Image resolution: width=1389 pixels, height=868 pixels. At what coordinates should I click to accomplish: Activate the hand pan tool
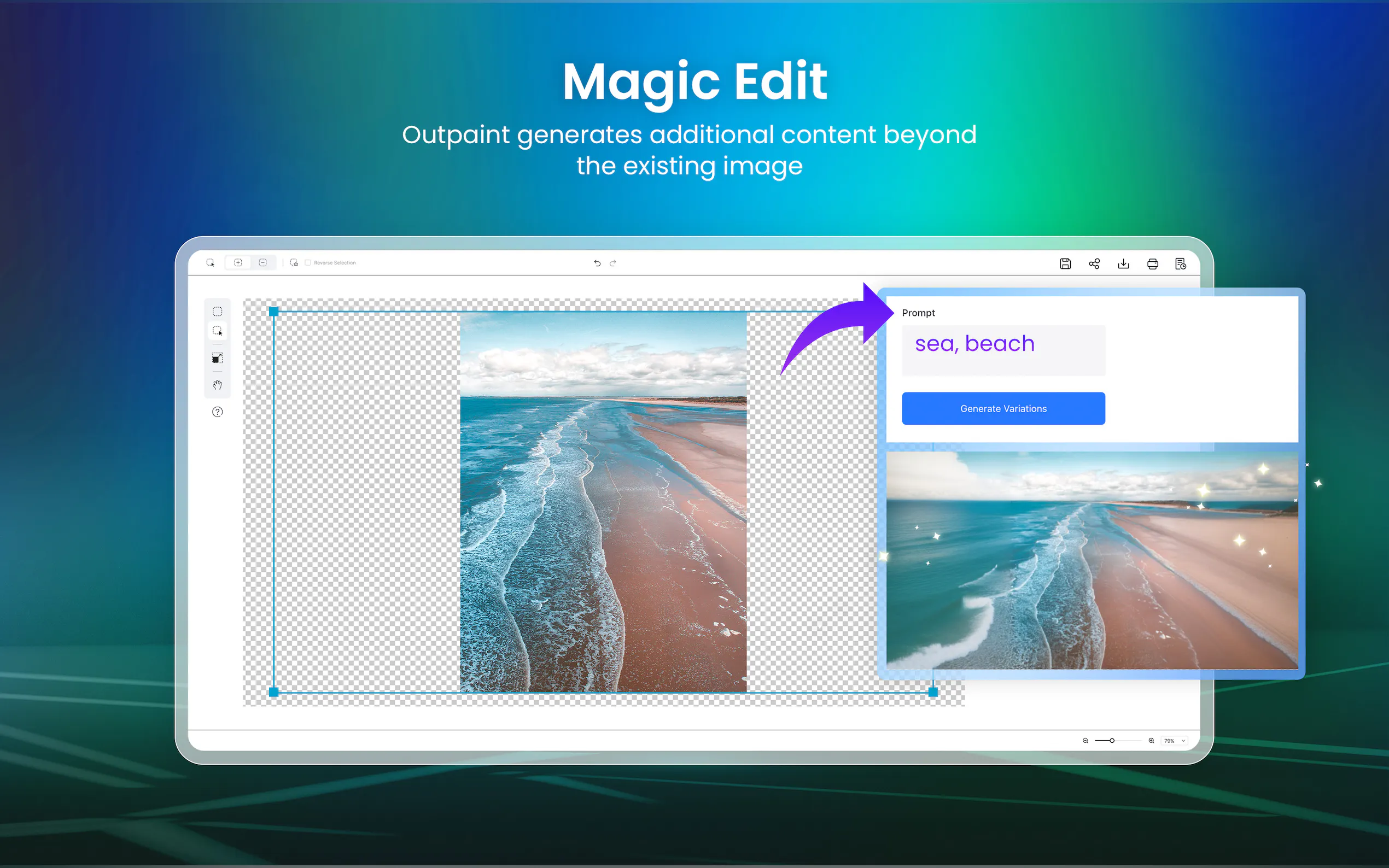coord(217,385)
